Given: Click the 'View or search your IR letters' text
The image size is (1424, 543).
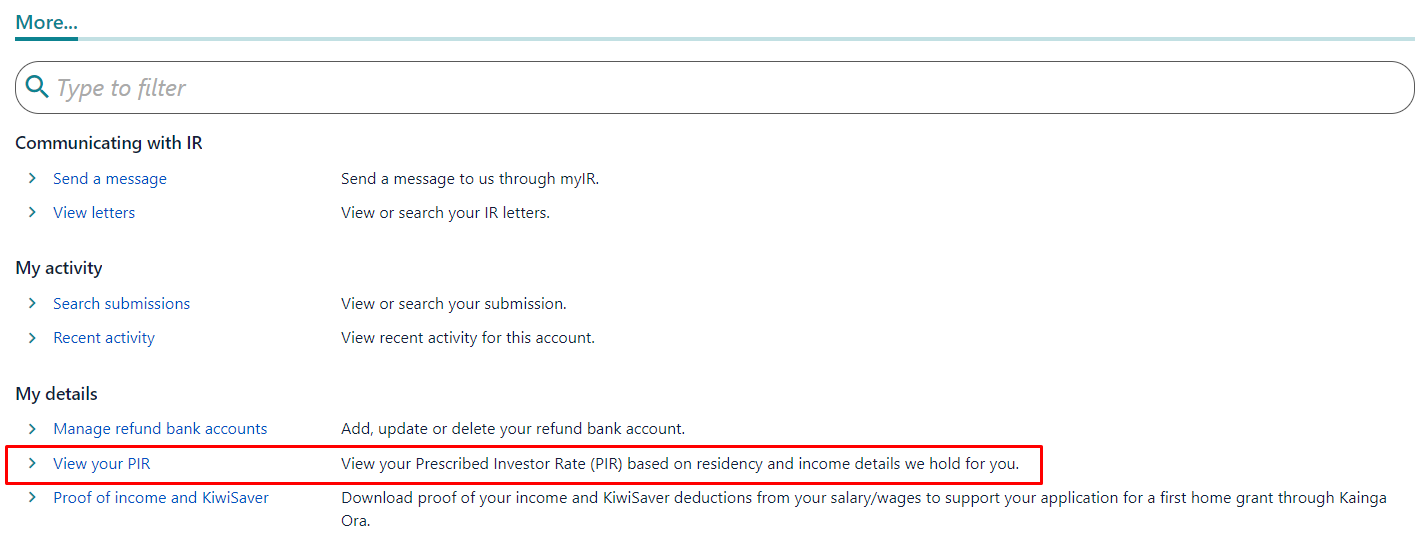Looking at the screenshot, I should click(x=445, y=212).
